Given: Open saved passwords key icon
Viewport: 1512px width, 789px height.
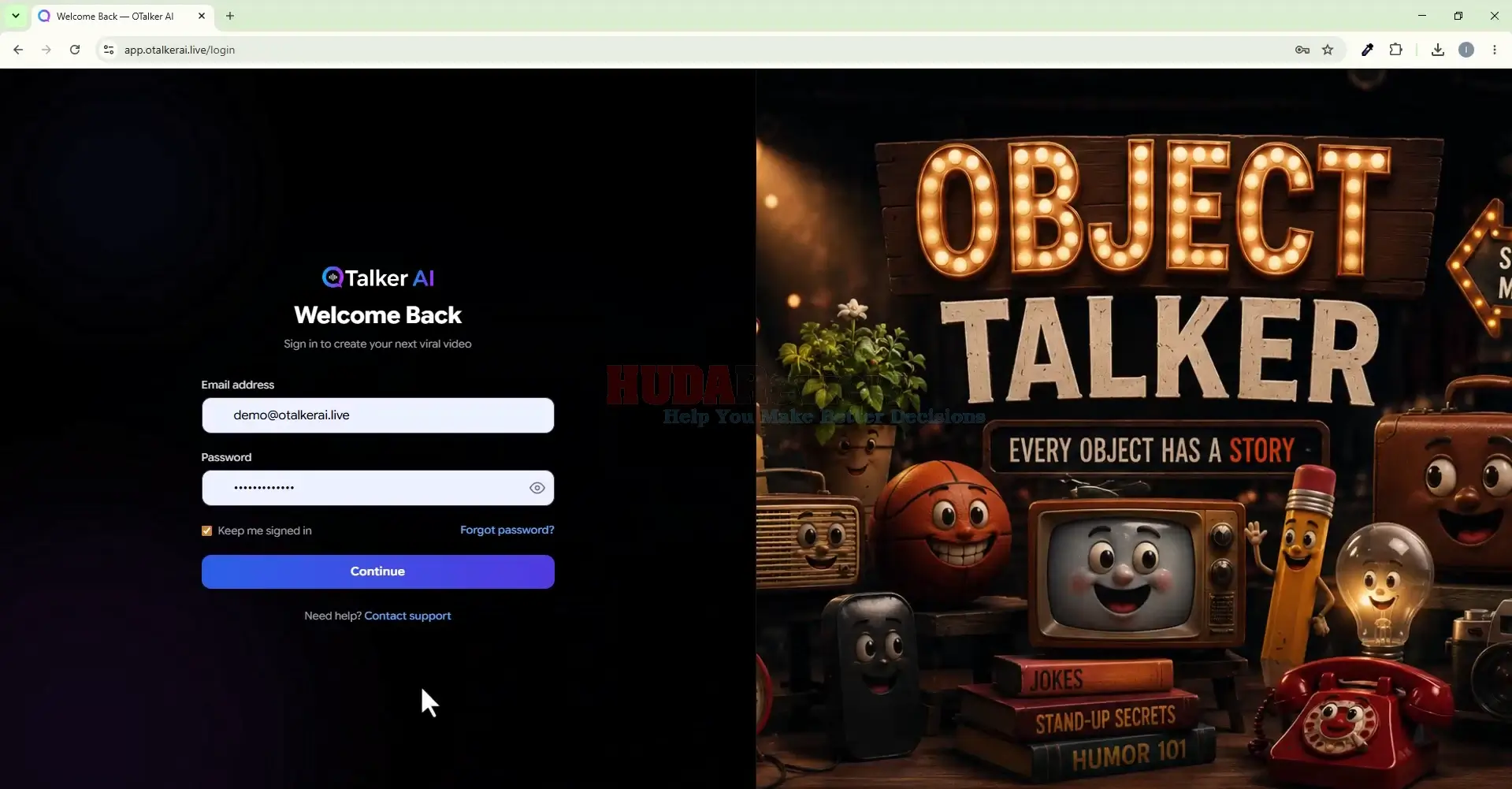Looking at the screenshot, I should click(1302, 50).
